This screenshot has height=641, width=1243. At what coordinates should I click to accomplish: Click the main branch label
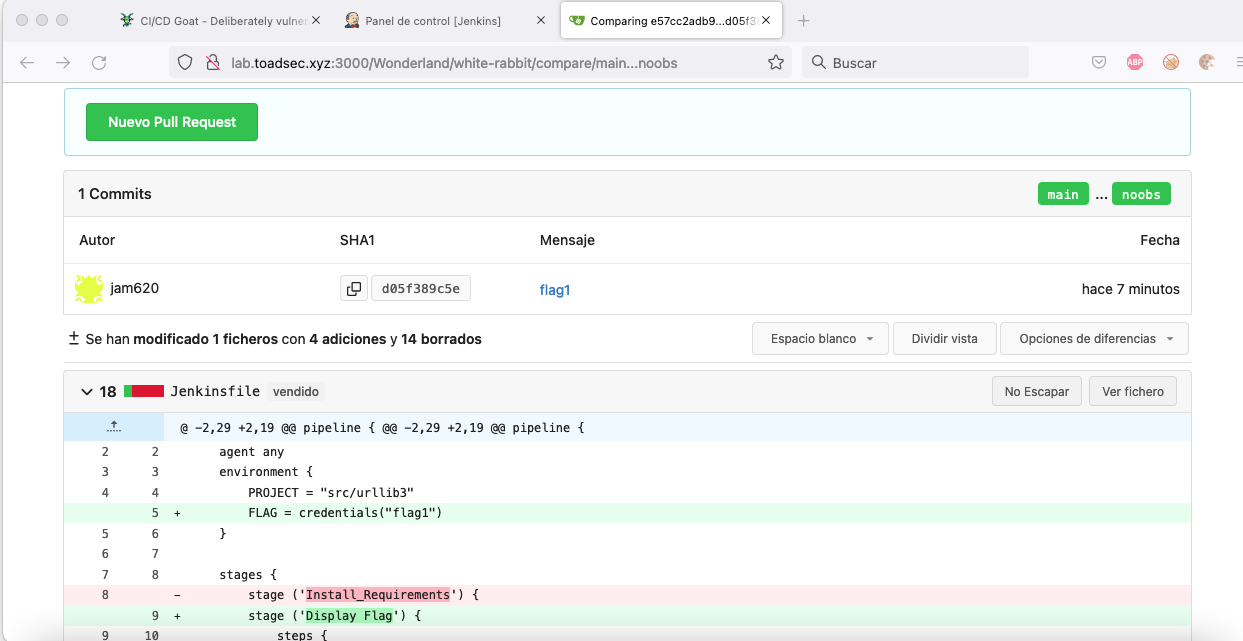[1063, 194]
